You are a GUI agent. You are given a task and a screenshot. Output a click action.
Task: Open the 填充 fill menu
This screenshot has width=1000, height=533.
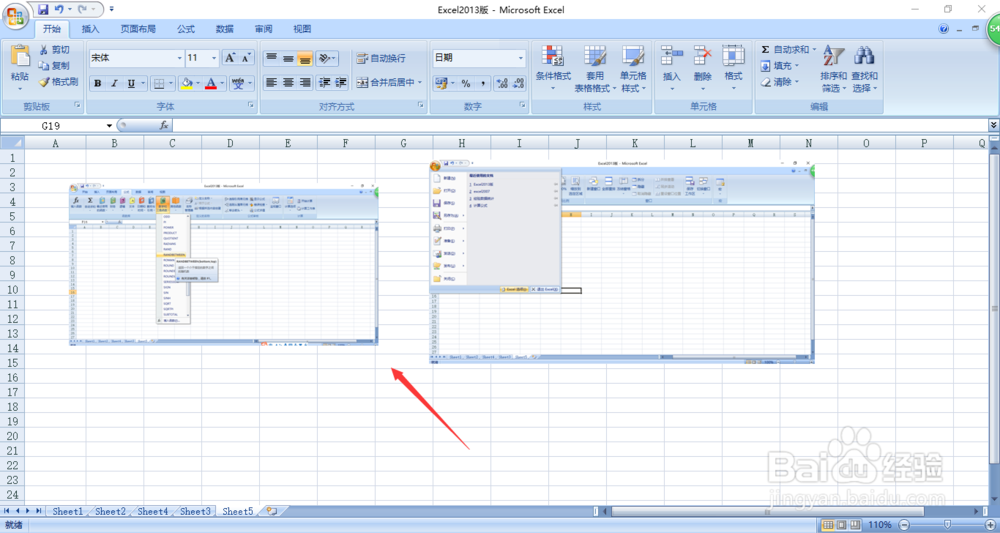(779, 66)
